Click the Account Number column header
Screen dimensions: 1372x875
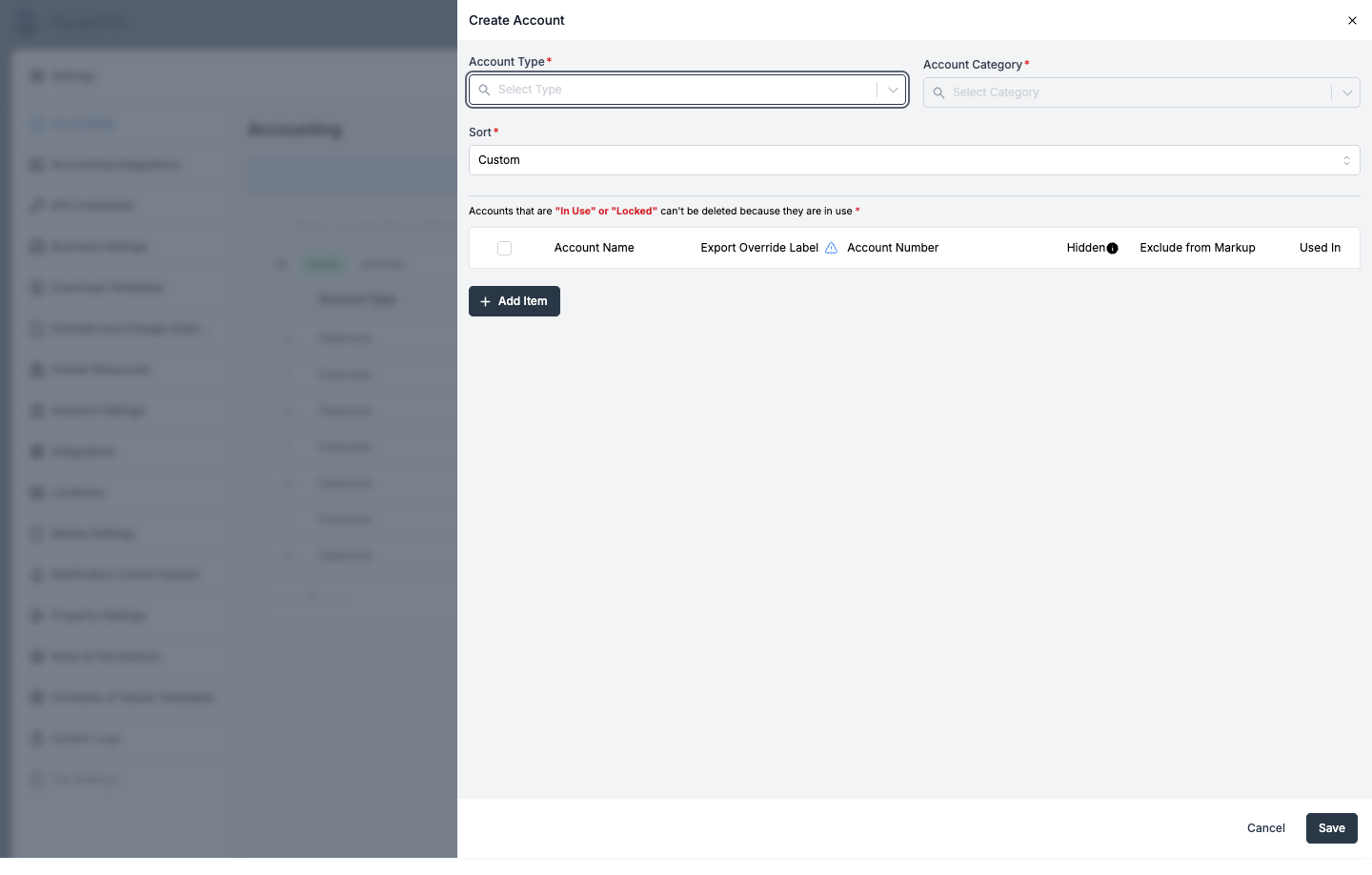click(x=893, y=248)
